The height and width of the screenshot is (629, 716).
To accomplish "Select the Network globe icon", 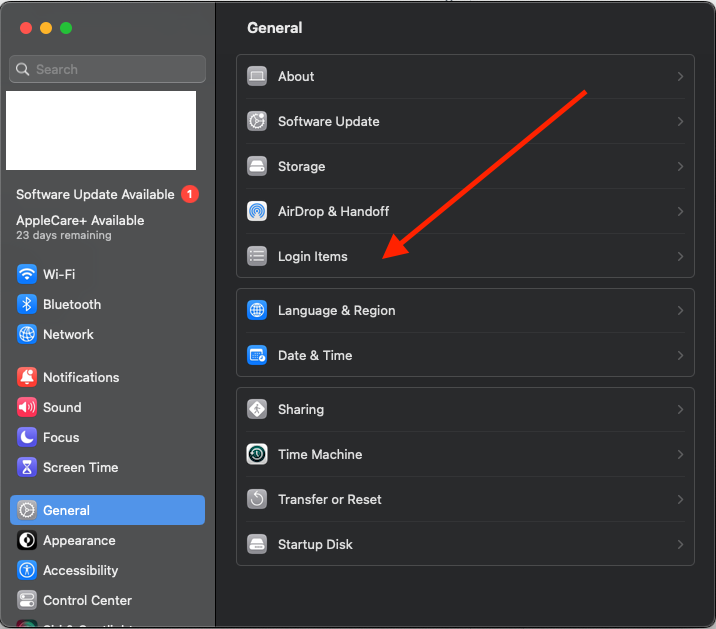I will pyautogui.click(x=27, y=334).
